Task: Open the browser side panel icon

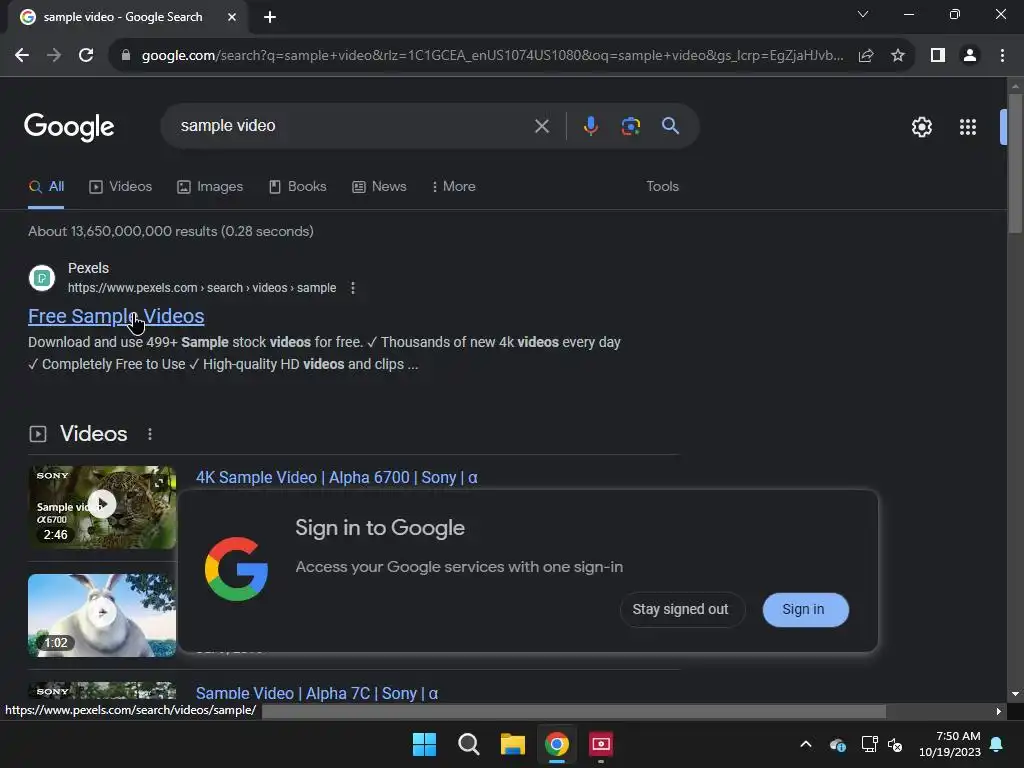Action: 938,56
